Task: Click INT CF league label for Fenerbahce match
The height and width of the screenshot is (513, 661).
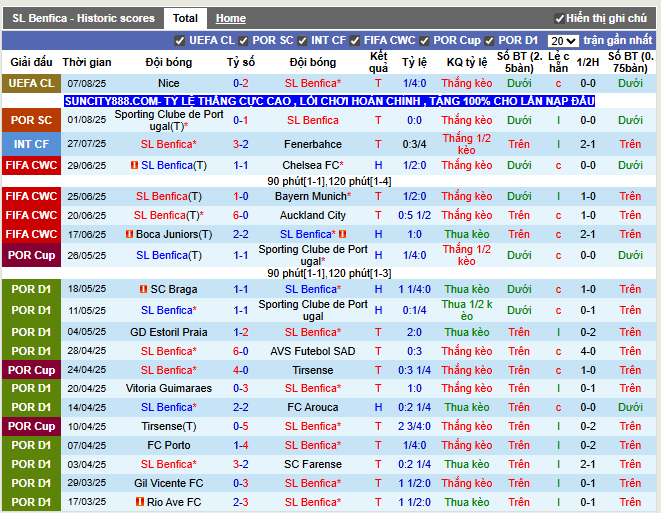Action: pos(32,144)
